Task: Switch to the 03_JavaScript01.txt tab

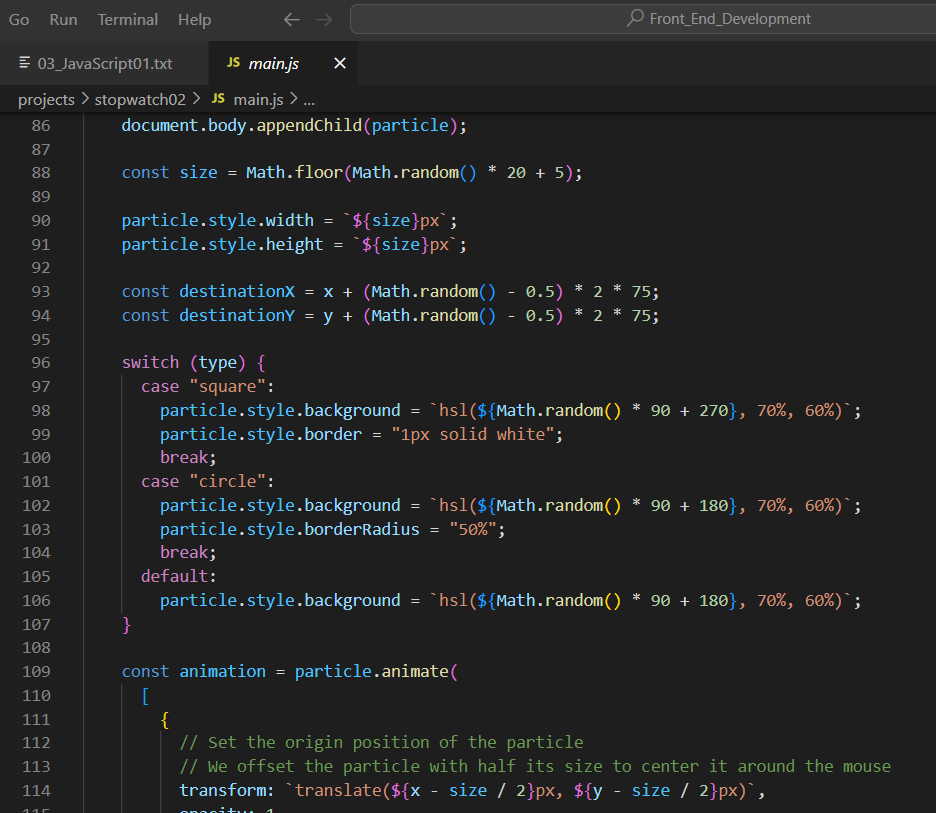Action: pyautogui.click(x=104, y=63)
